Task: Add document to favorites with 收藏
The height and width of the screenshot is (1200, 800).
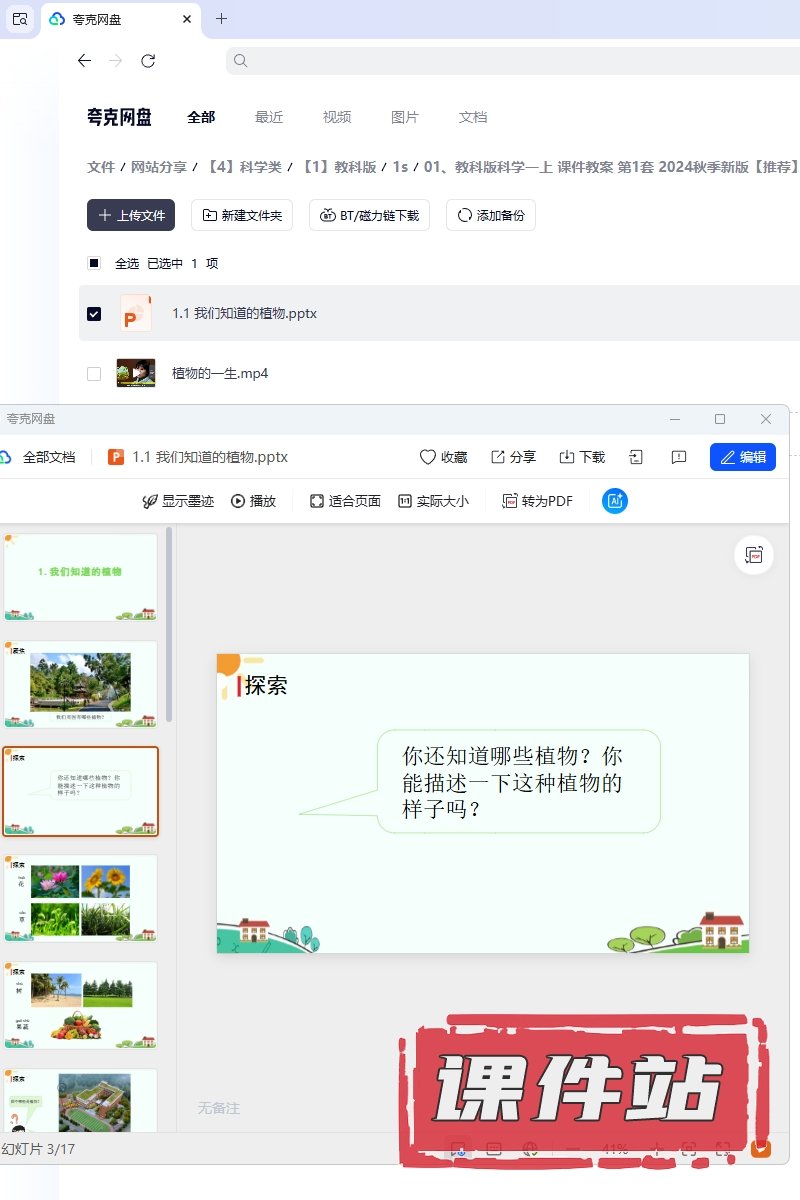Action: [443, 457]
